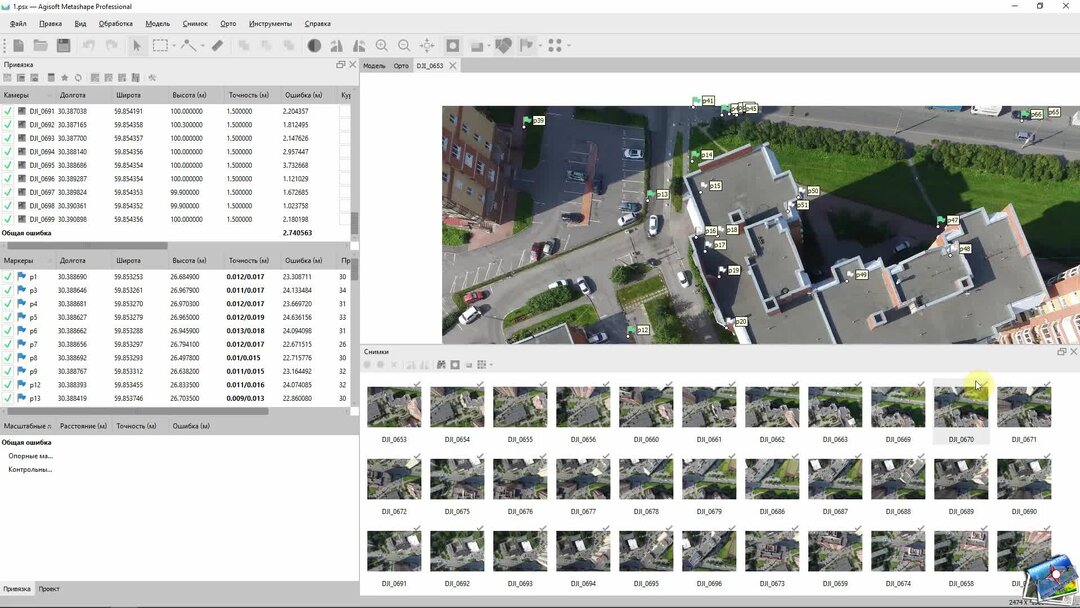
Task: Select the ruler measurement tool
Action: tap(217, 45)
